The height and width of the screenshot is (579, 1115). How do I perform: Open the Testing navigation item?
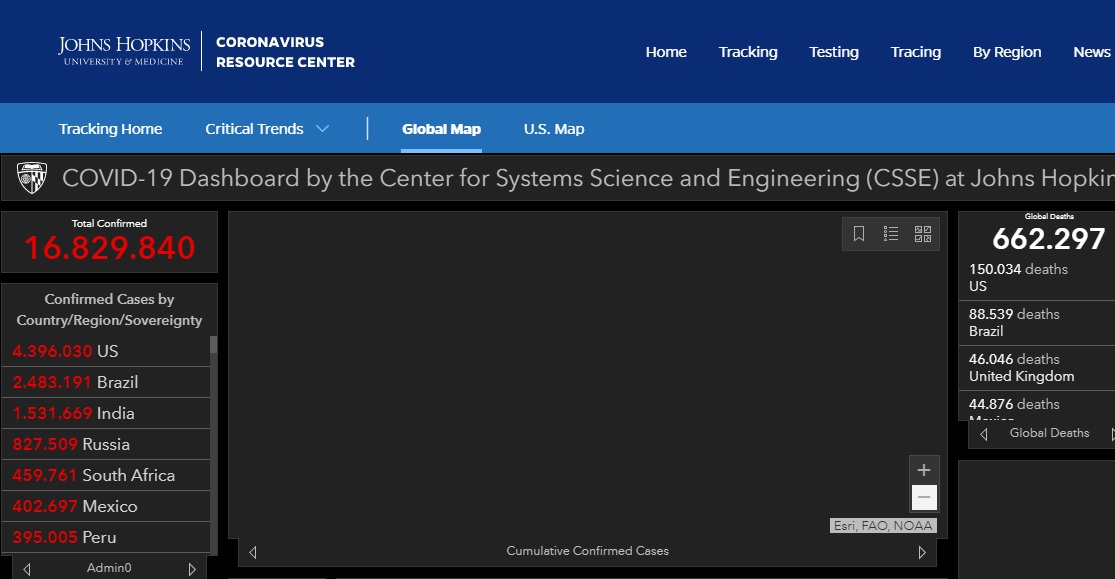coord(834,52)
